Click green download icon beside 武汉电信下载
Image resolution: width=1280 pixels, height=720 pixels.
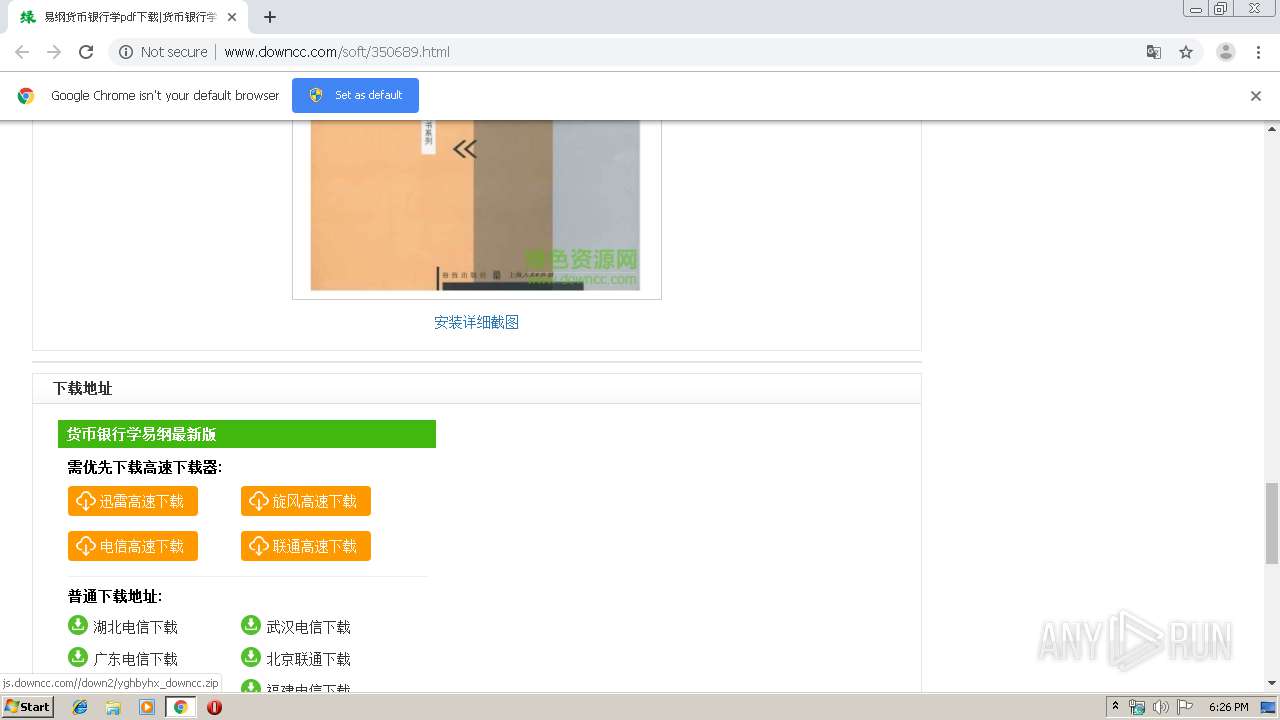(251, 625)
